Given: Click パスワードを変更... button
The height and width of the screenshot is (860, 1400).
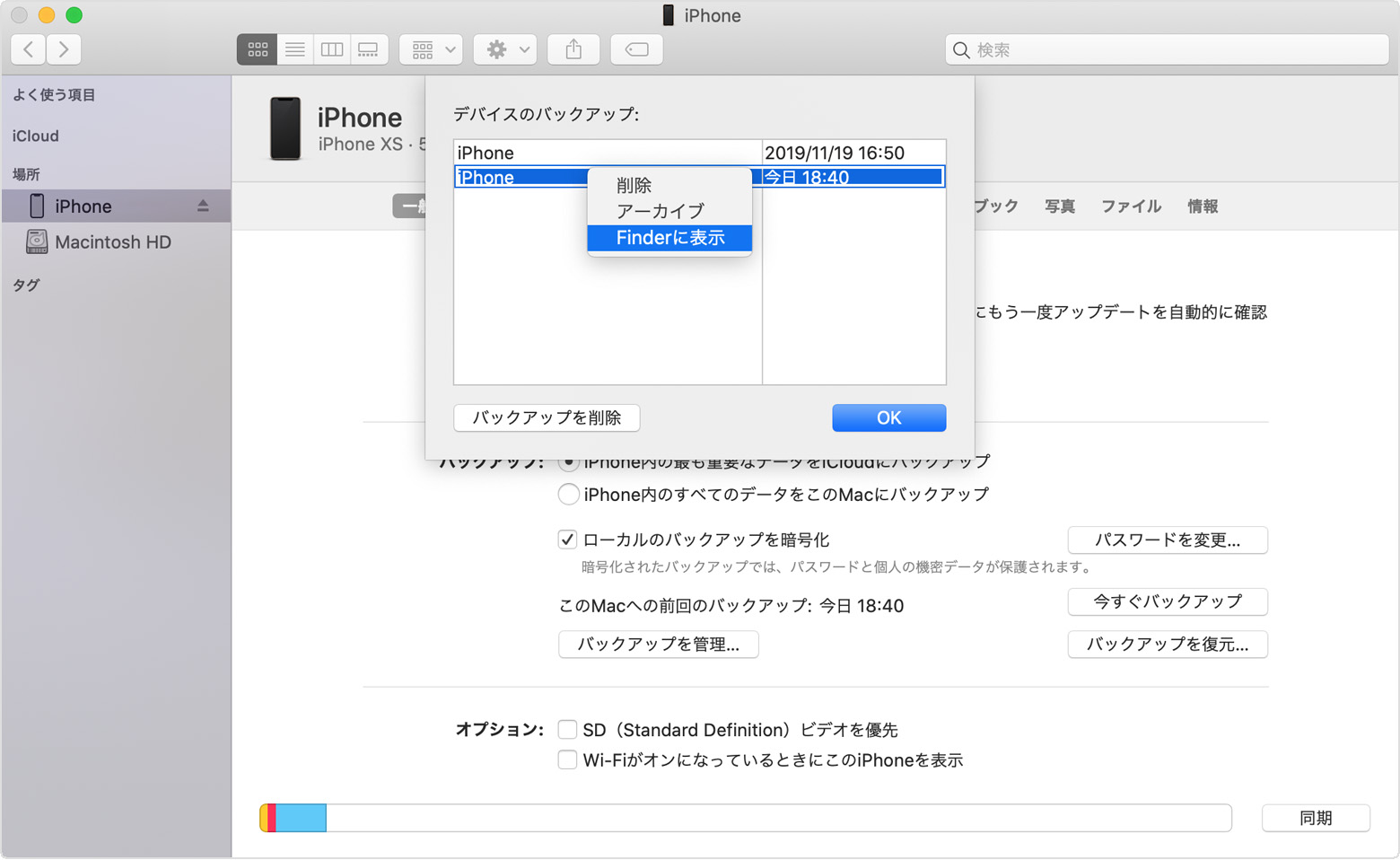Looking at the screenshot, I should coord(1168,540).
